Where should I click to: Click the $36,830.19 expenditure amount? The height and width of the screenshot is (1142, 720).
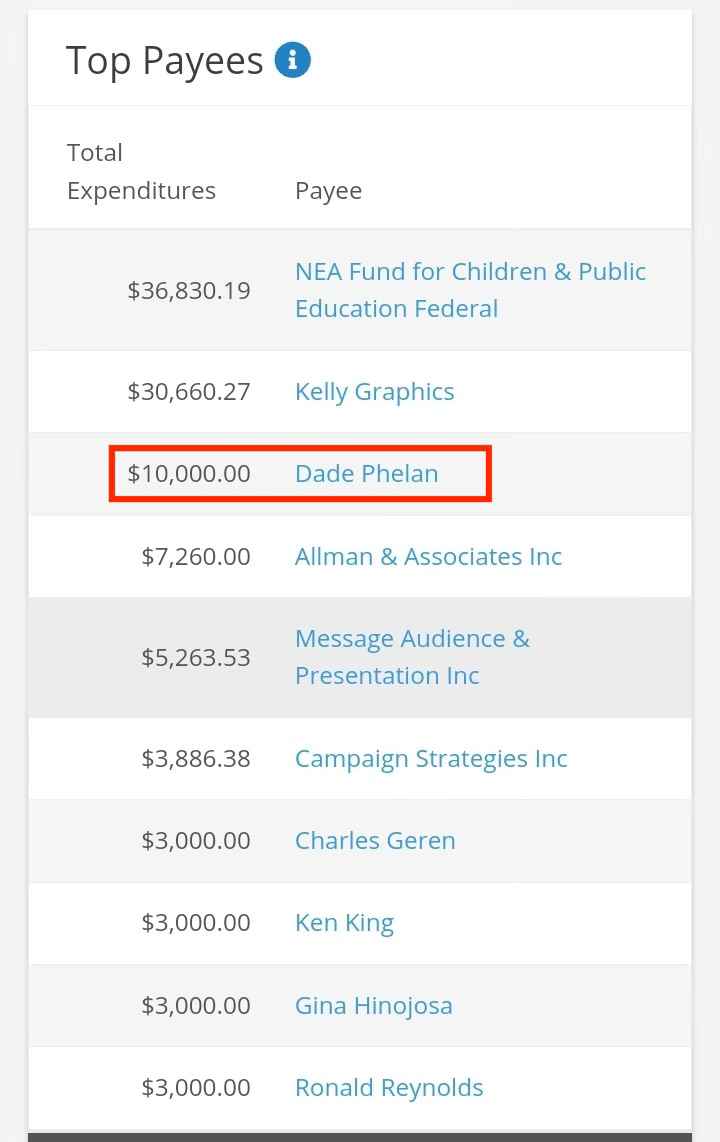[189, 291]
